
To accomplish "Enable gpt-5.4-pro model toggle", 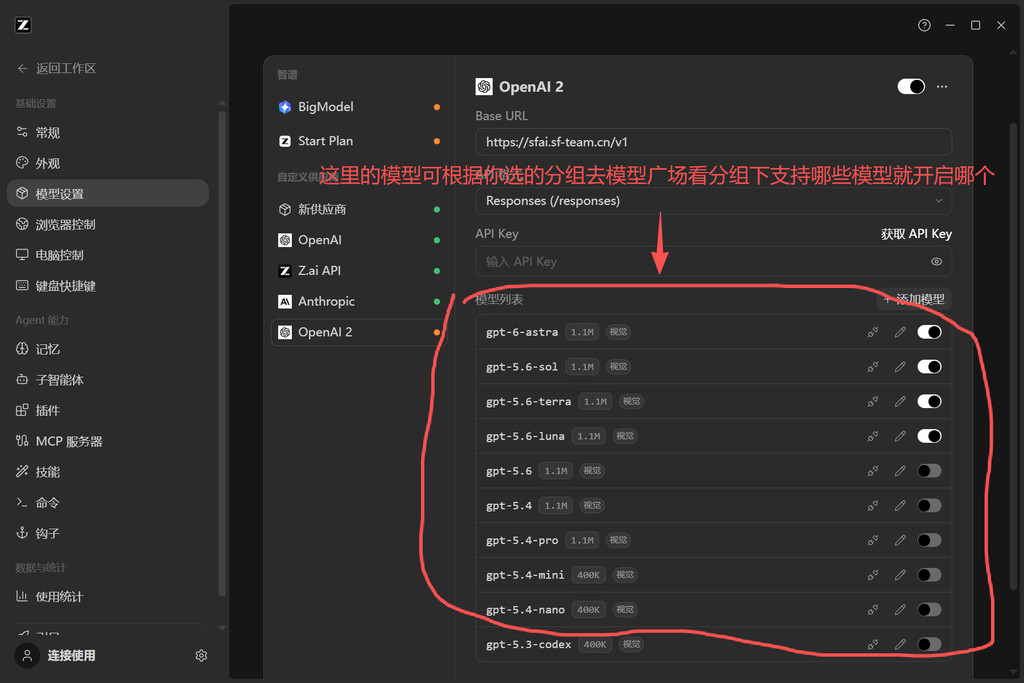I will [929, 540].
